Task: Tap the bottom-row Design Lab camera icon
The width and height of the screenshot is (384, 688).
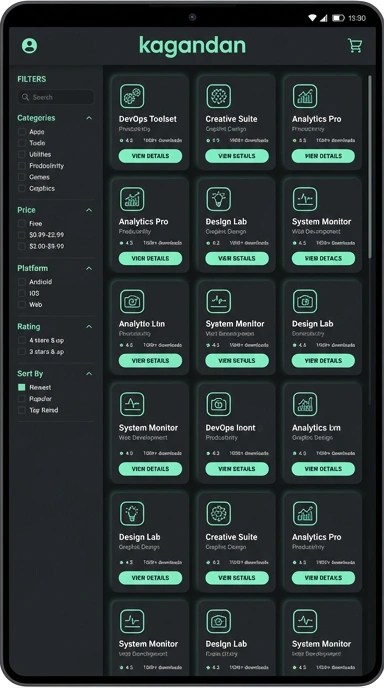Action: (x=219, y=621)
